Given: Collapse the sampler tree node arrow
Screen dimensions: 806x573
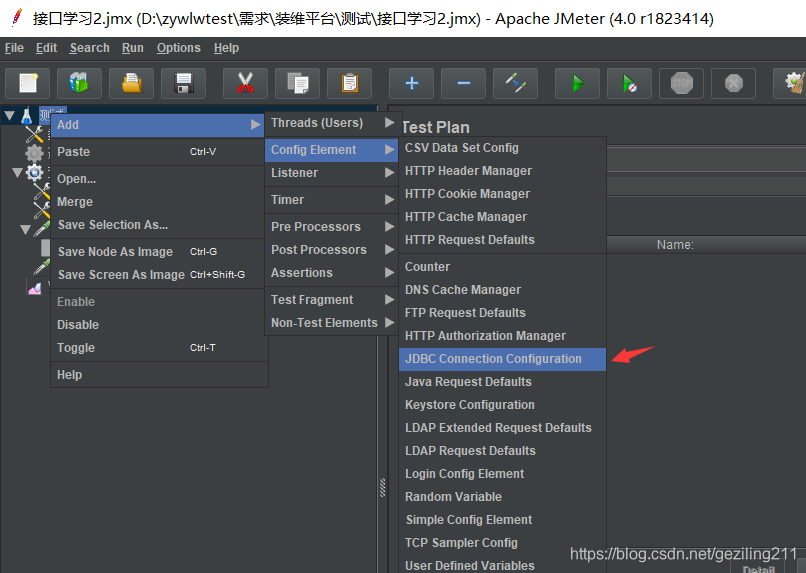Looking at the screenshot, I should point(25,230).
